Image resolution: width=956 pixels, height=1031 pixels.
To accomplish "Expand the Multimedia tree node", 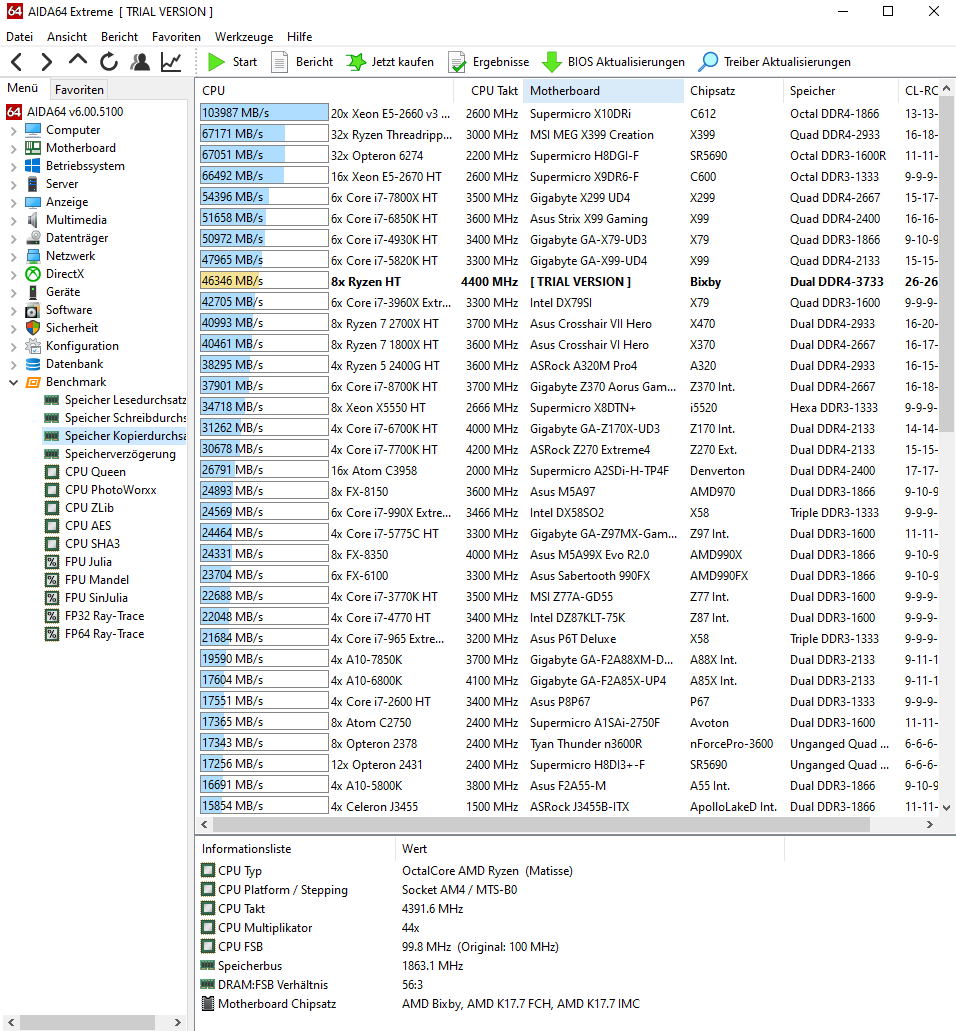I will pos(13,220).
